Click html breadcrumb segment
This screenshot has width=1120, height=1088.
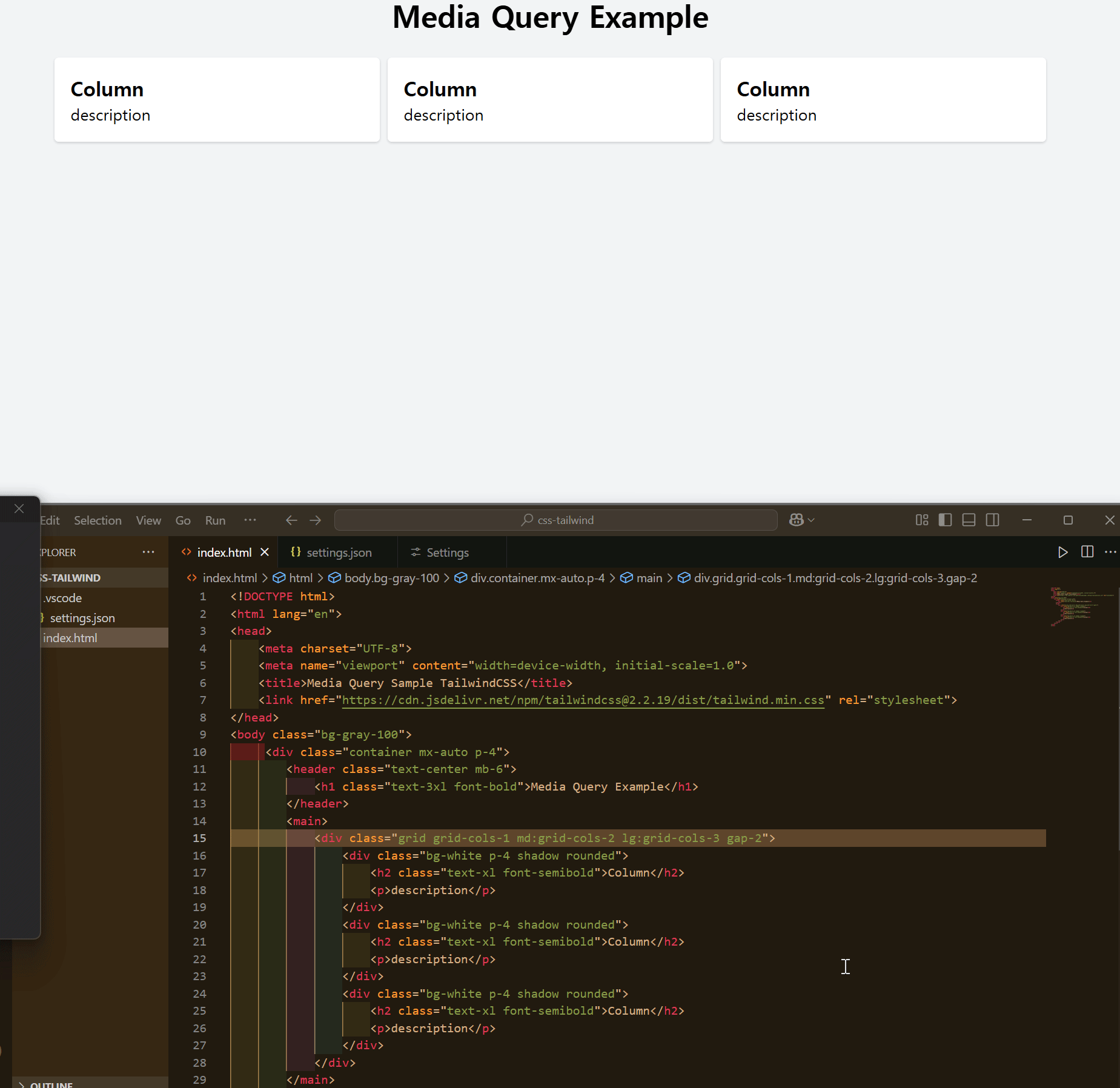point(301,578)
